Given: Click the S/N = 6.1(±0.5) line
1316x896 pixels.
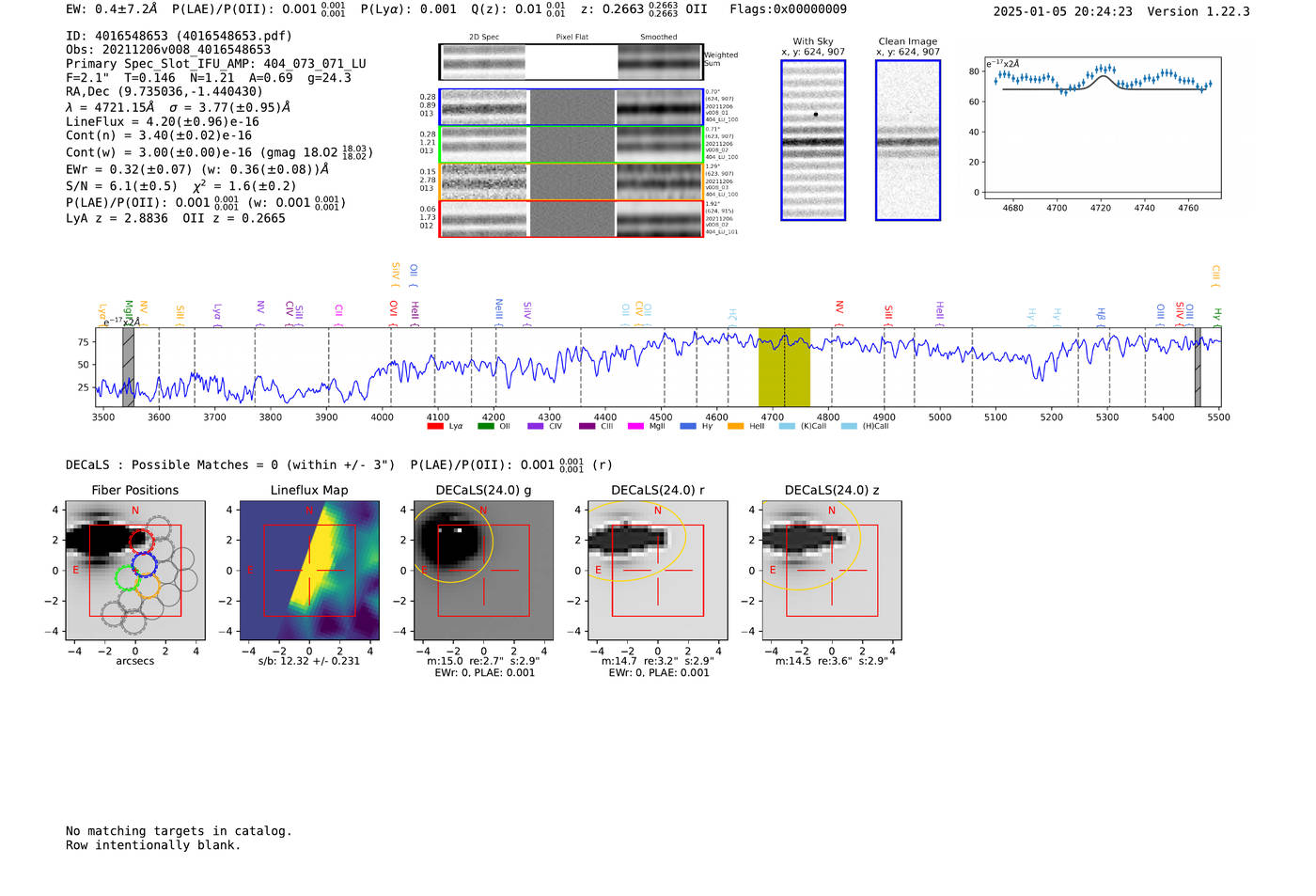Looking at the screenshot, I should [x=181, y=186].
